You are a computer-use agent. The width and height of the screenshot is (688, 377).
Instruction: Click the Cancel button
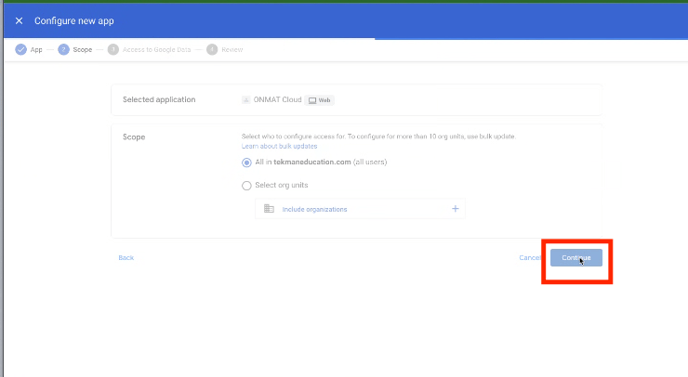530,258
